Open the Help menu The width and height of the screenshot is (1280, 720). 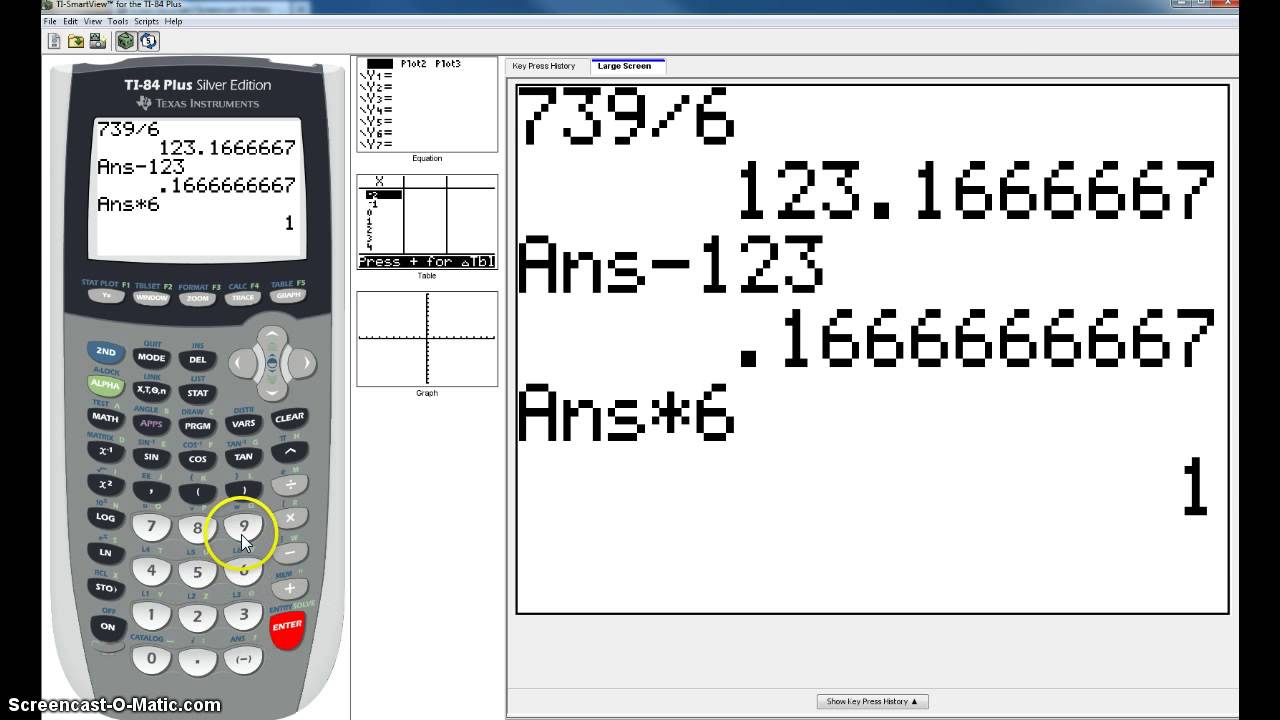click(173, 21)
